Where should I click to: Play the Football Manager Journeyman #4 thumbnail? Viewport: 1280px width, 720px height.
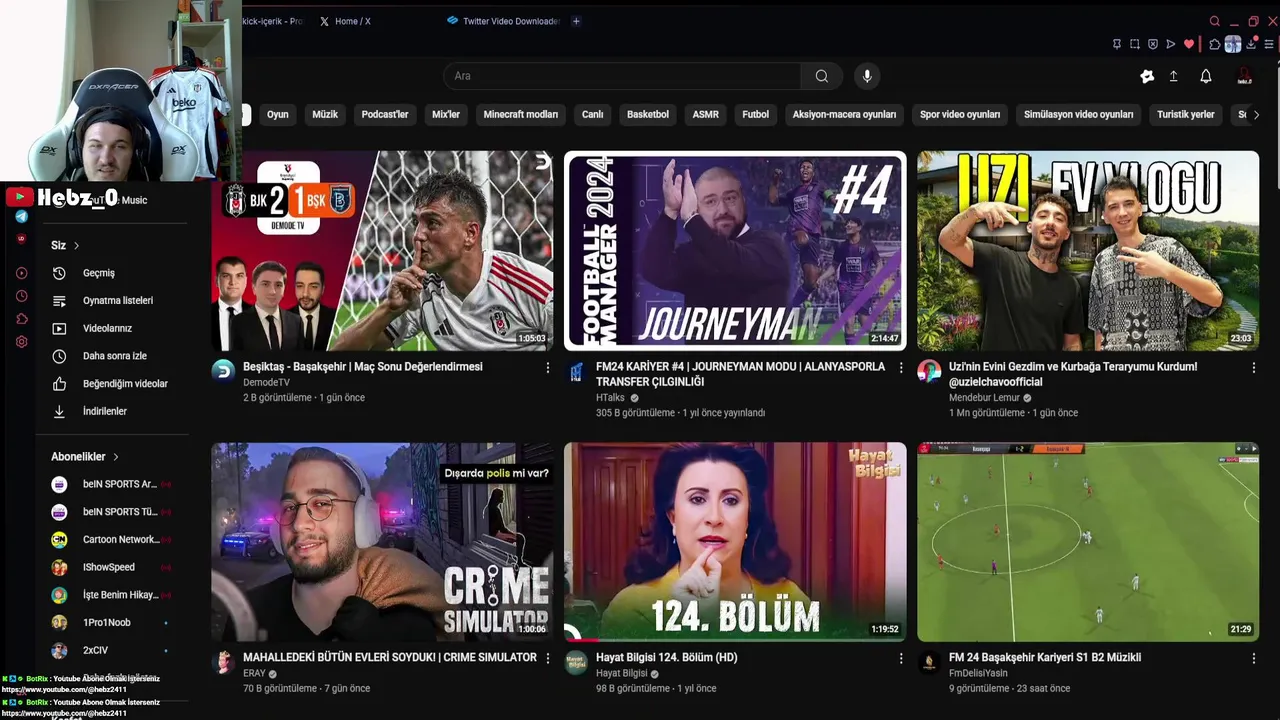coord(735,251)
